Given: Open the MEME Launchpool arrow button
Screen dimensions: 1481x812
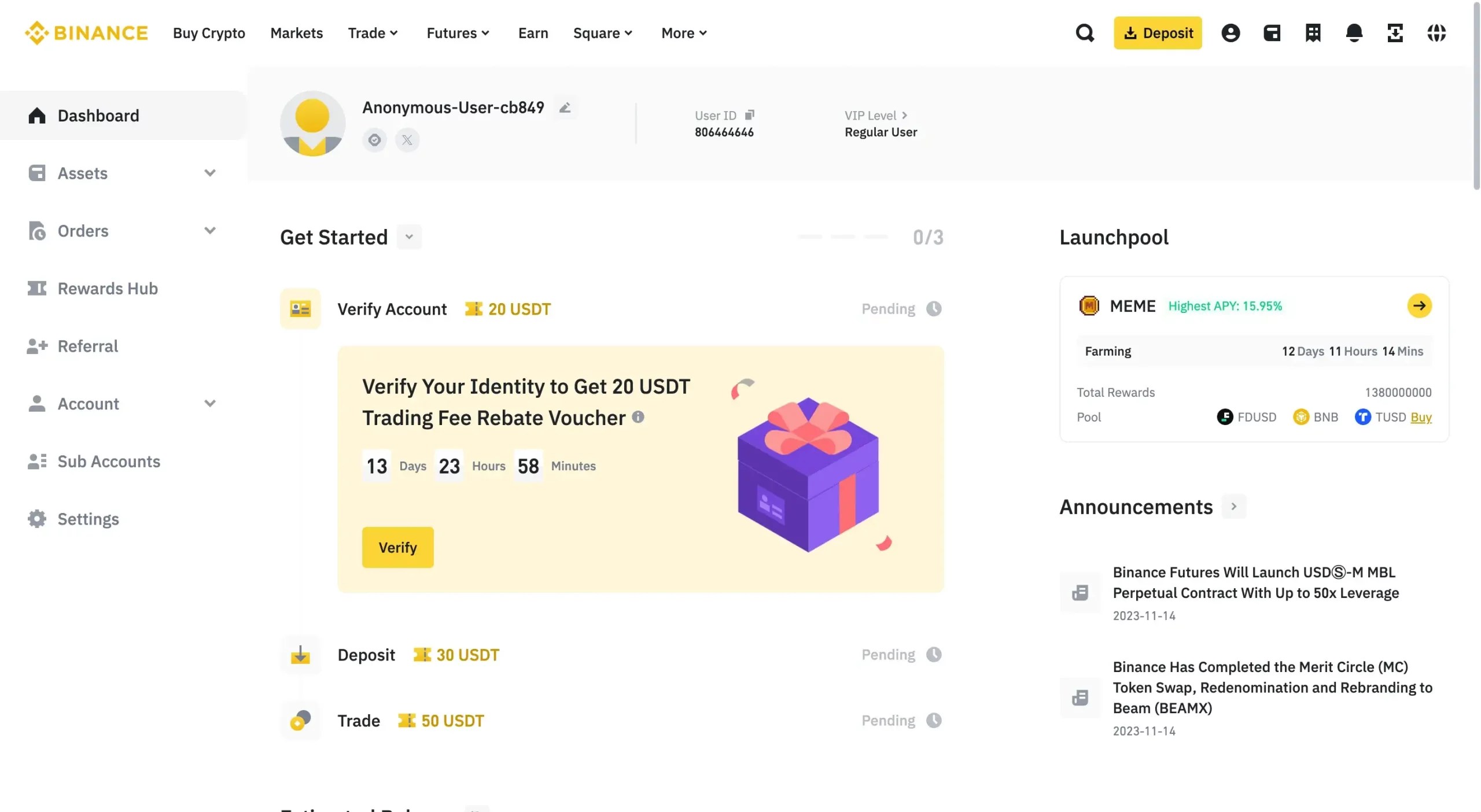Looking at the screenshot, I should point(1419,306).
